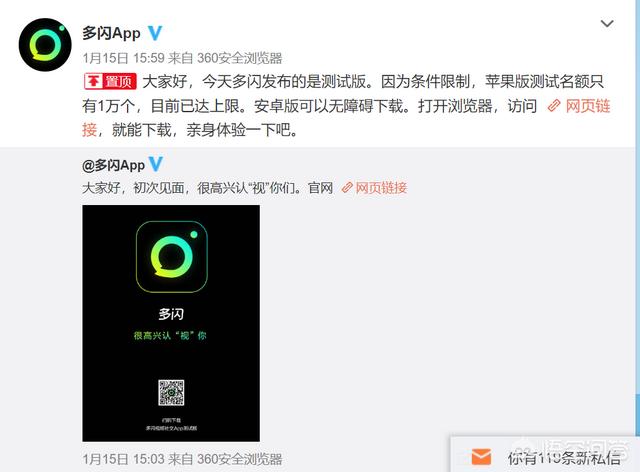
Task: Open the orange envelope message icon
Action: [481, 456]
